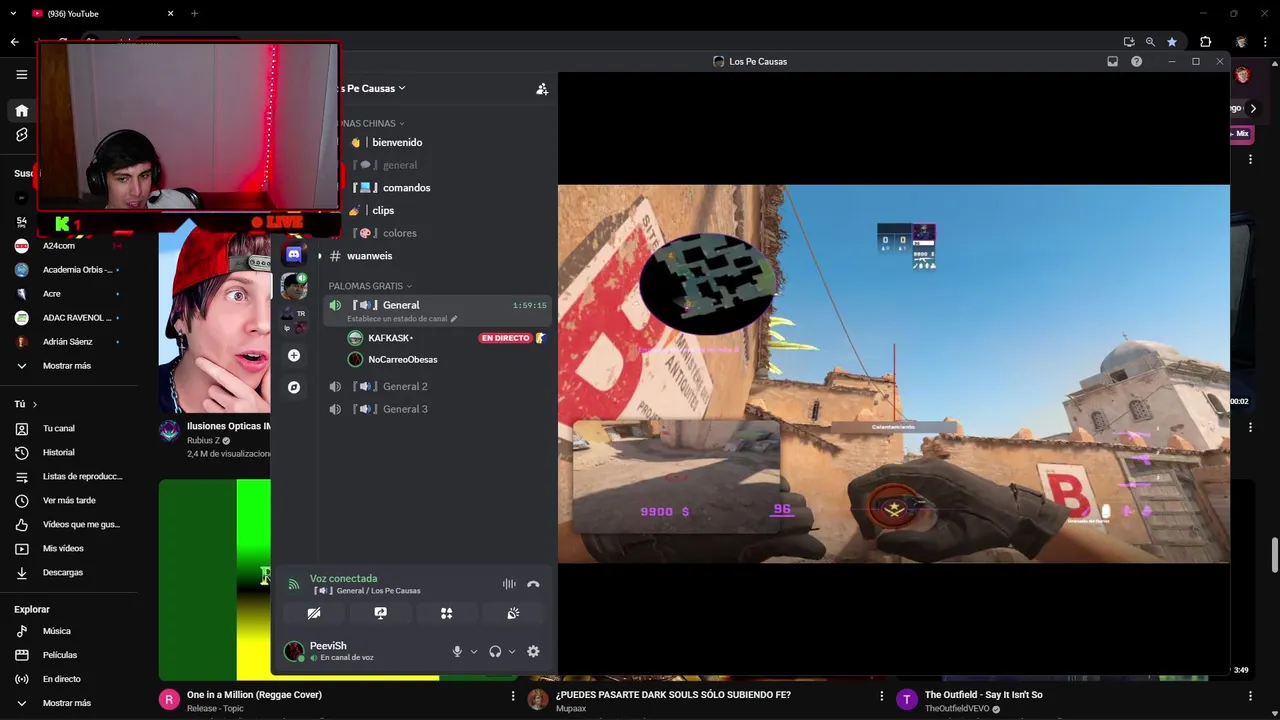Image resolution: width=1280 pixels, height=720 pixels.
Task: Open Discord inbox icon in title bar
Action: tap(1112, 62)
